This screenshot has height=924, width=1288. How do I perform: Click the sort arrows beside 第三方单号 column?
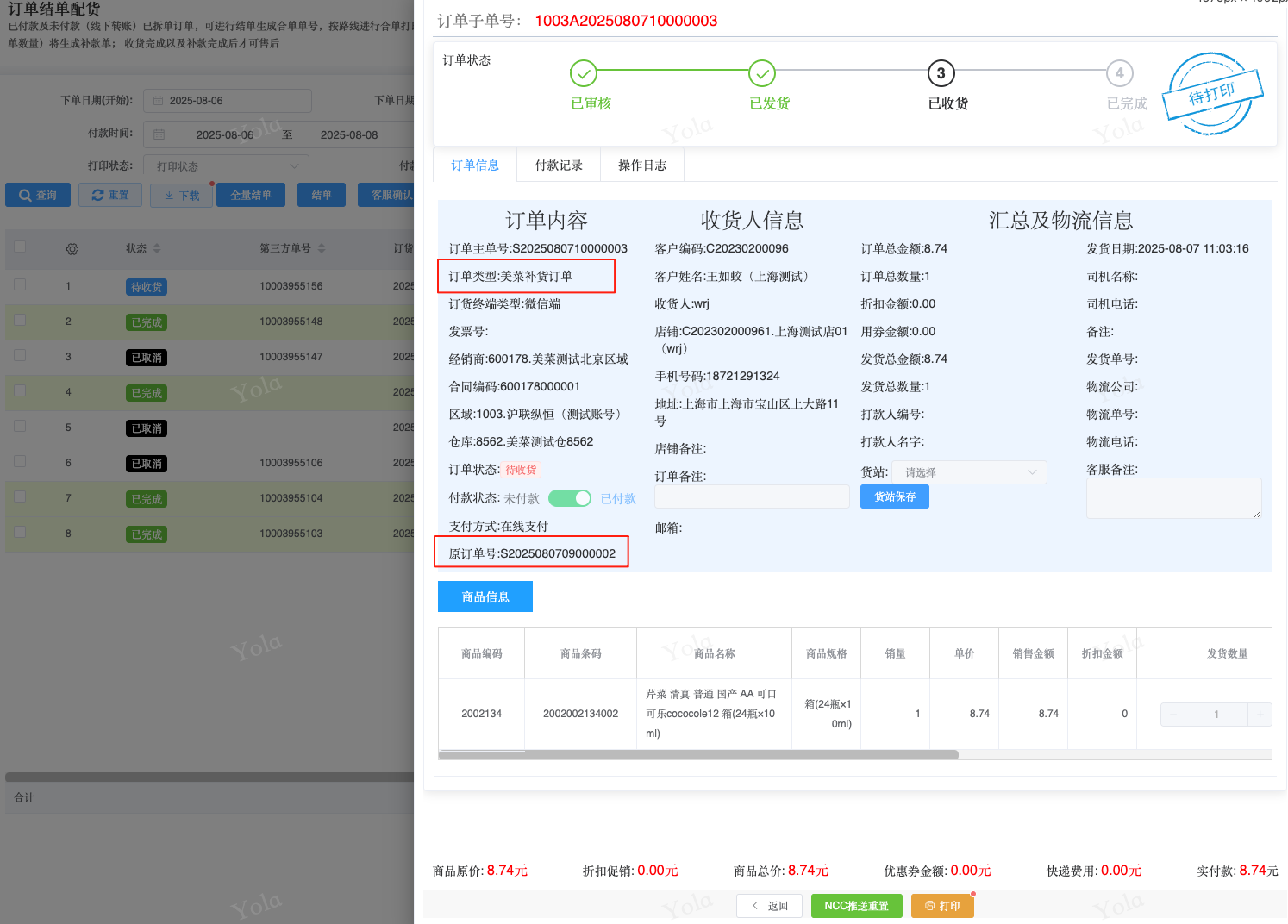pos(322,248)
